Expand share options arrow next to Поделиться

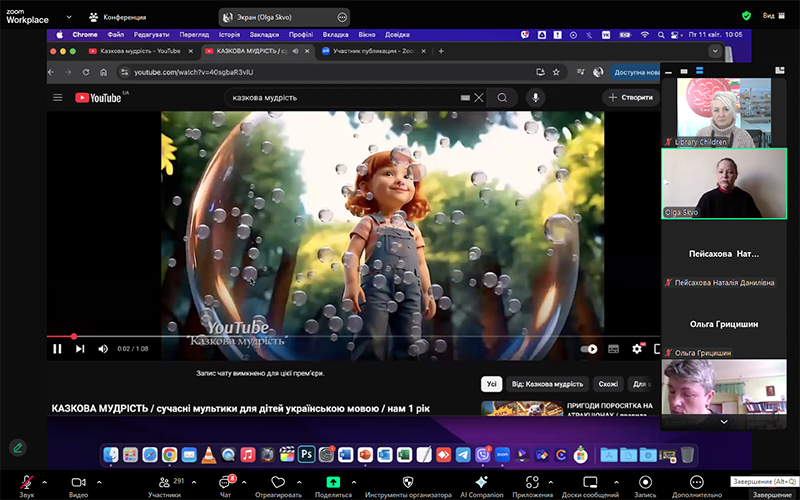pyautogui.click(x=354, y=482)
